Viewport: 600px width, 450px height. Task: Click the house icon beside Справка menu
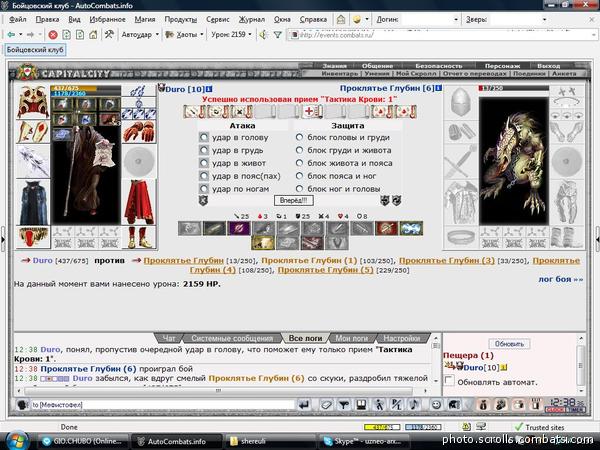point(341,19)
